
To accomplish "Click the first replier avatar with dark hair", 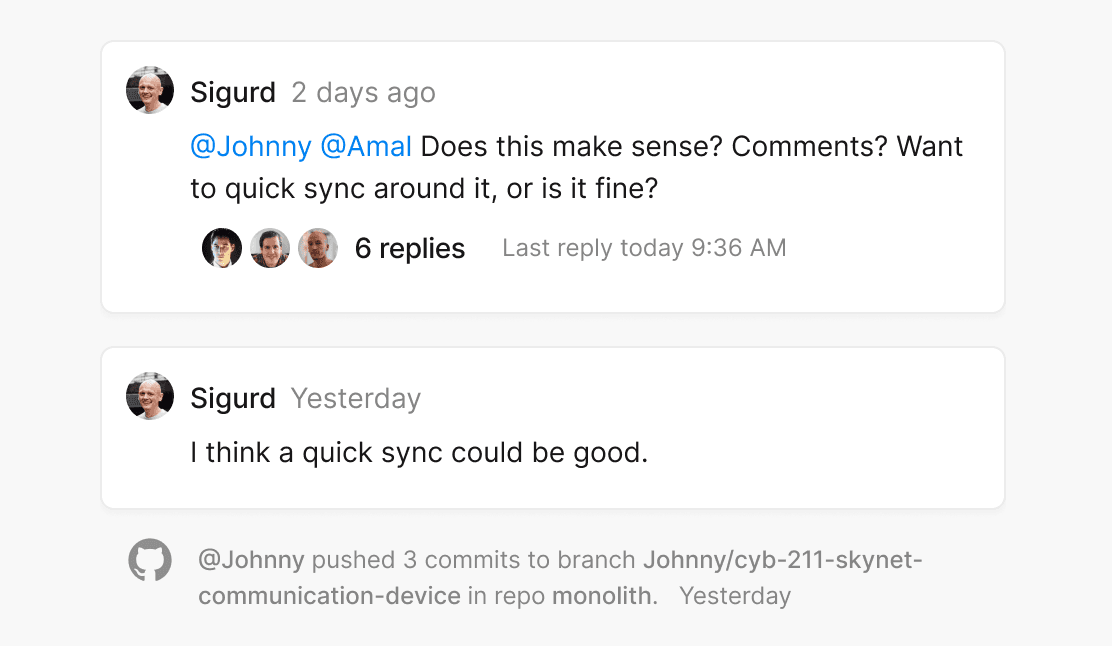I will point(222,248).
